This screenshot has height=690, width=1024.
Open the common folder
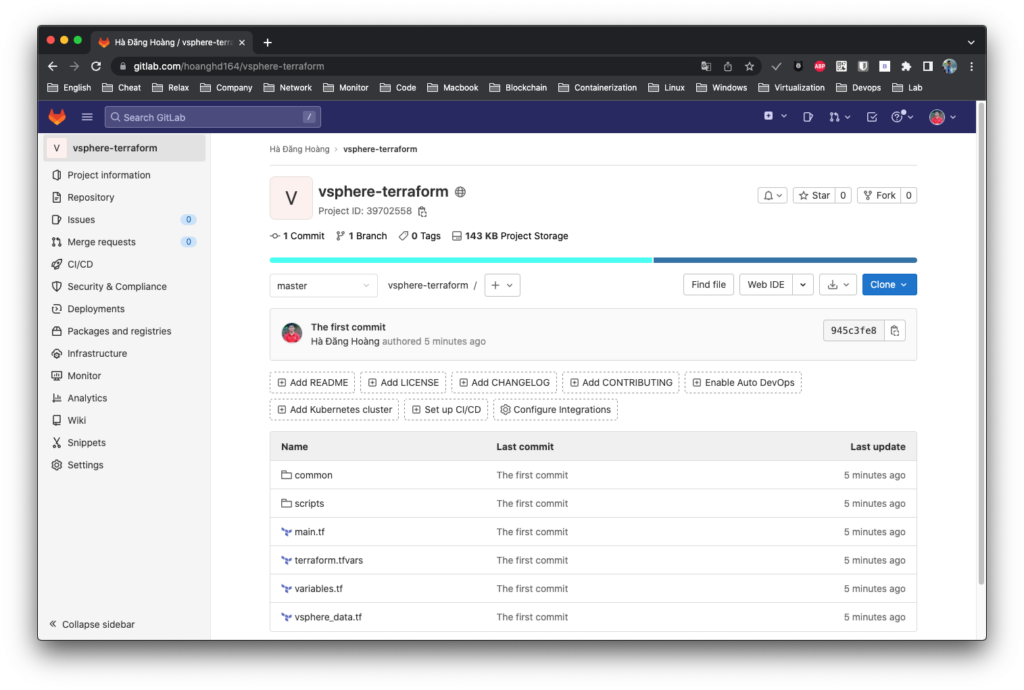pyautogui.click(x=313, y=475)
